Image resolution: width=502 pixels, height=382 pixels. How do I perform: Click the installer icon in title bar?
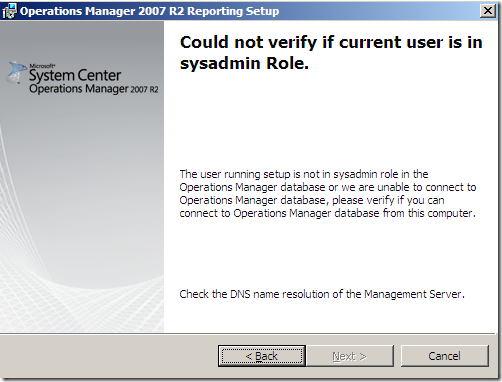point(9,11)
